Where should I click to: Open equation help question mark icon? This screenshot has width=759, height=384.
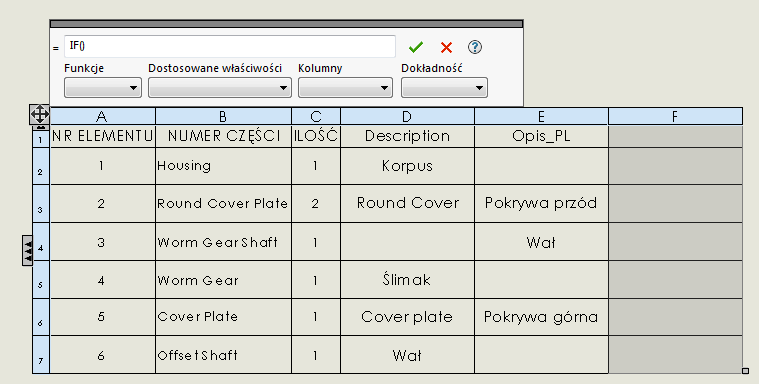click(x=475, y=47)
